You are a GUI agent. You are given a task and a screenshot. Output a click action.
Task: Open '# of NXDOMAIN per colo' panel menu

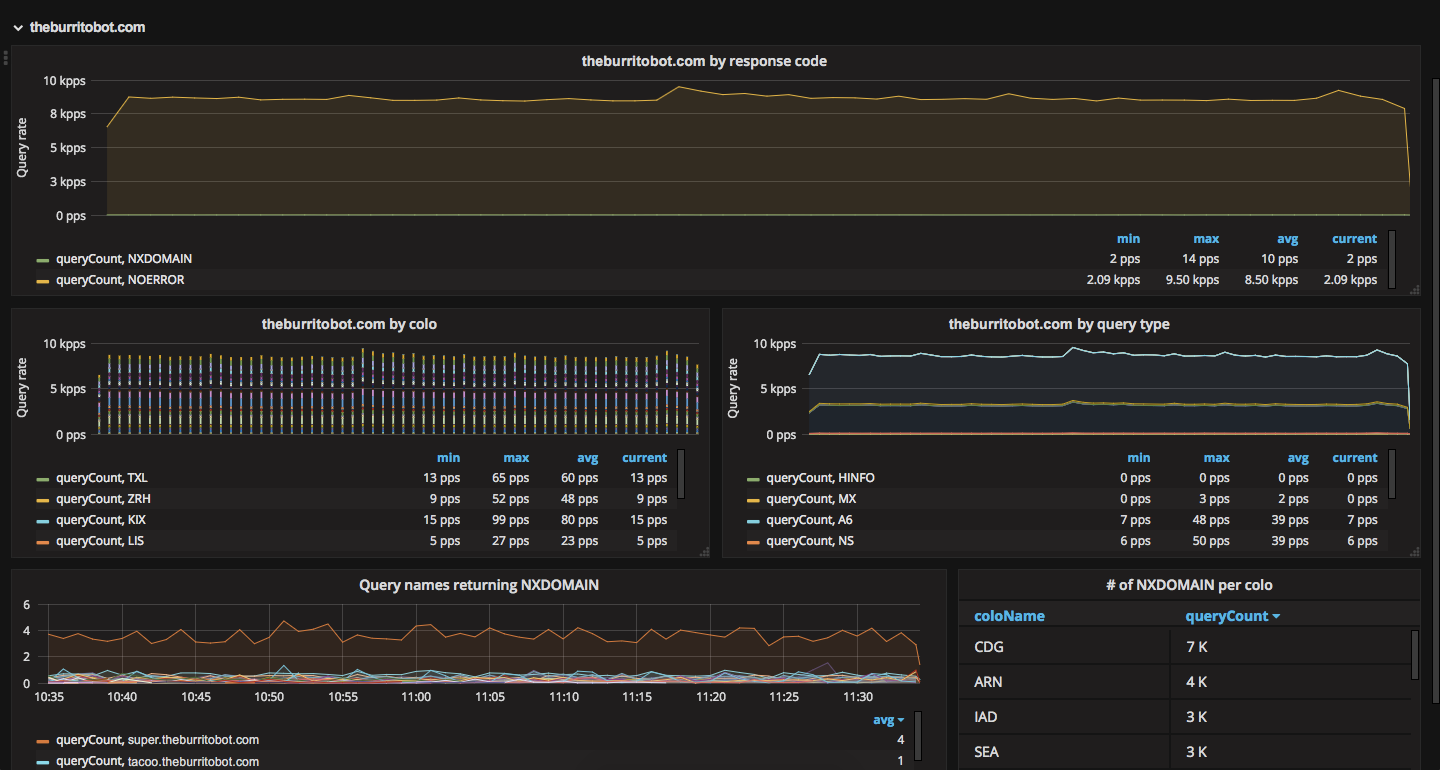(1189, 585)
